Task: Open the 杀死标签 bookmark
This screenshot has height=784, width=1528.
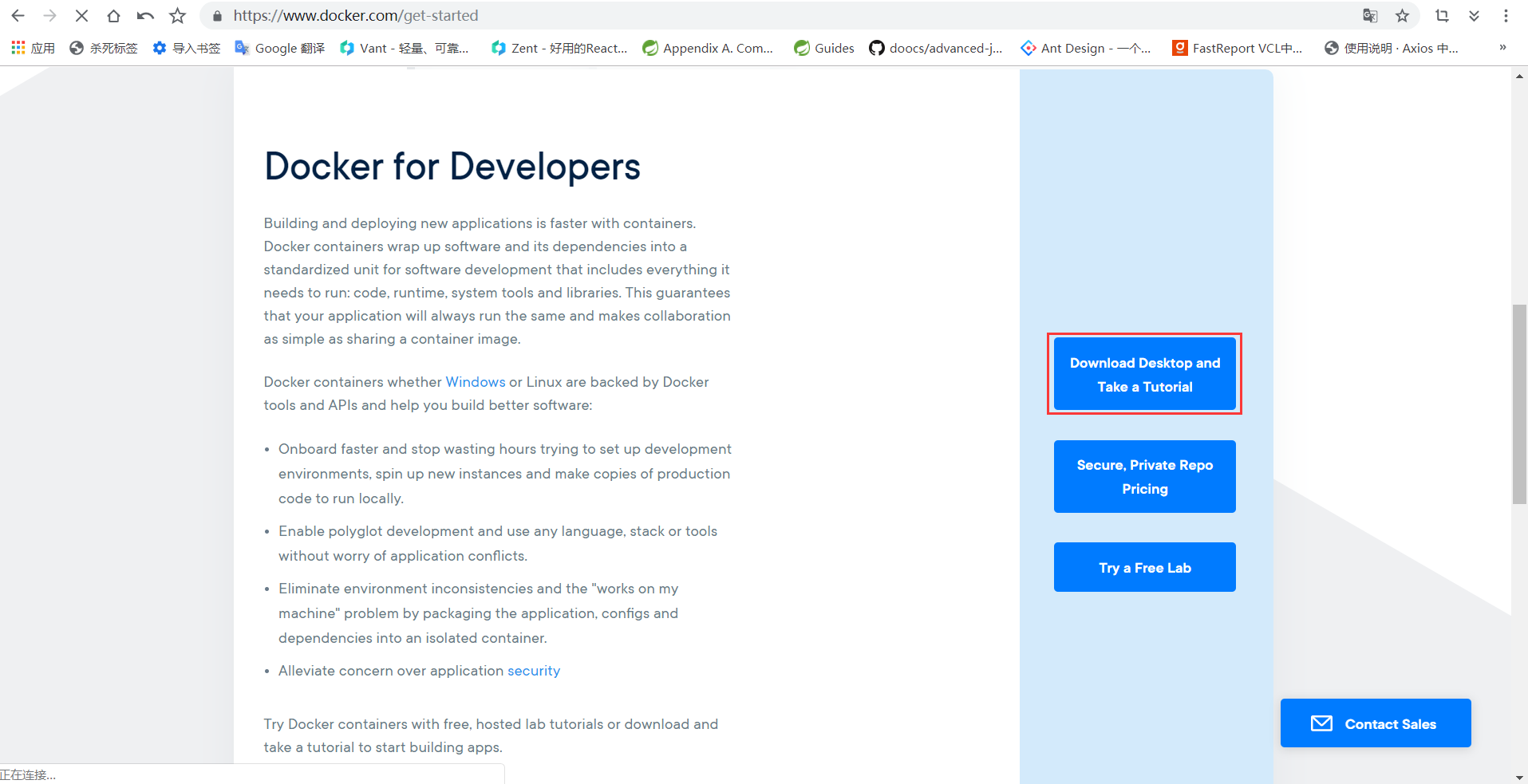Action: coord(104,48)
